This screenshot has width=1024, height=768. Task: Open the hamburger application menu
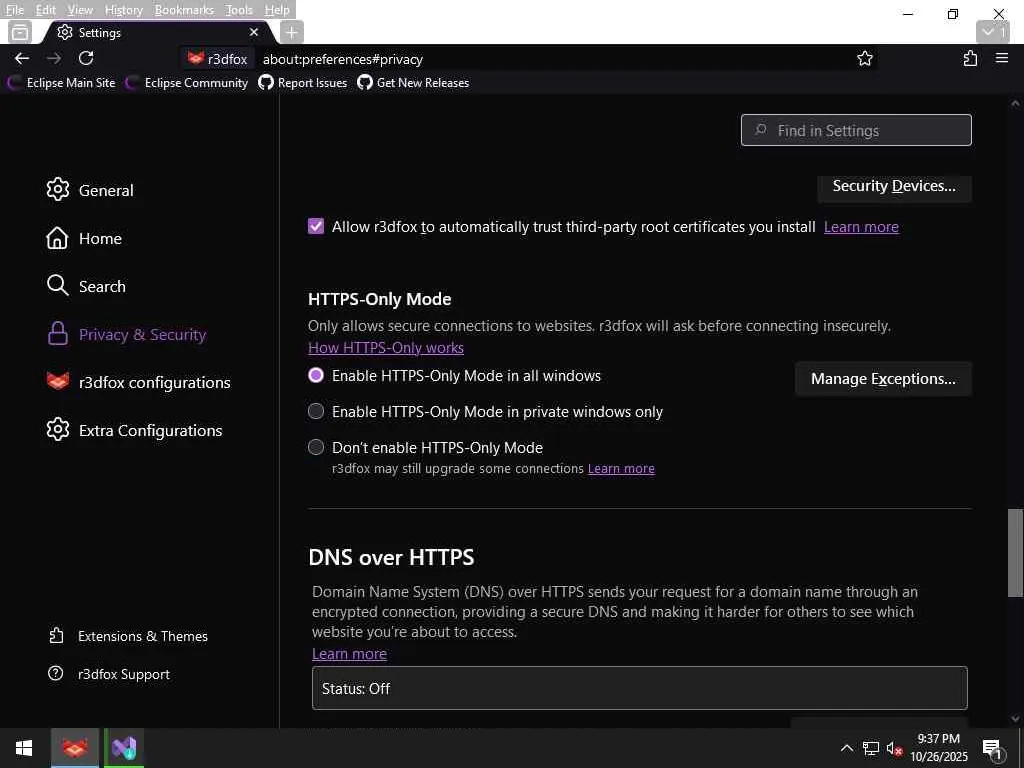click(1002, 58)
